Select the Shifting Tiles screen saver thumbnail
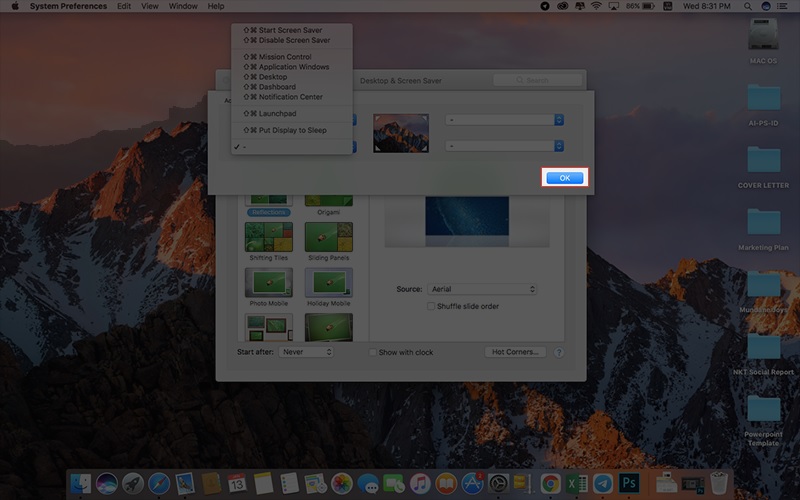 tap(269, 236)
